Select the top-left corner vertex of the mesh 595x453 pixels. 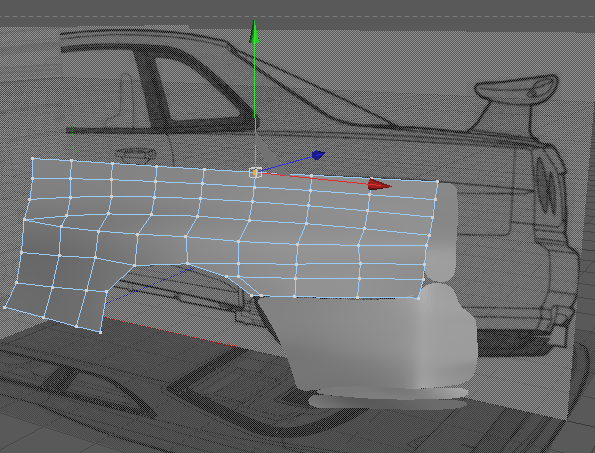point(33,159)
